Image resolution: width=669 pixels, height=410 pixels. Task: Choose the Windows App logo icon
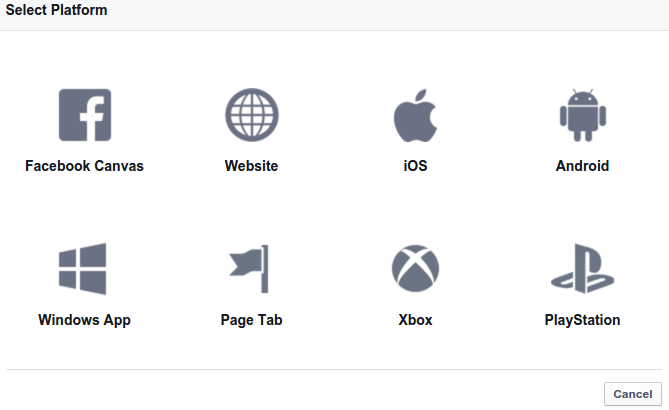82,269
